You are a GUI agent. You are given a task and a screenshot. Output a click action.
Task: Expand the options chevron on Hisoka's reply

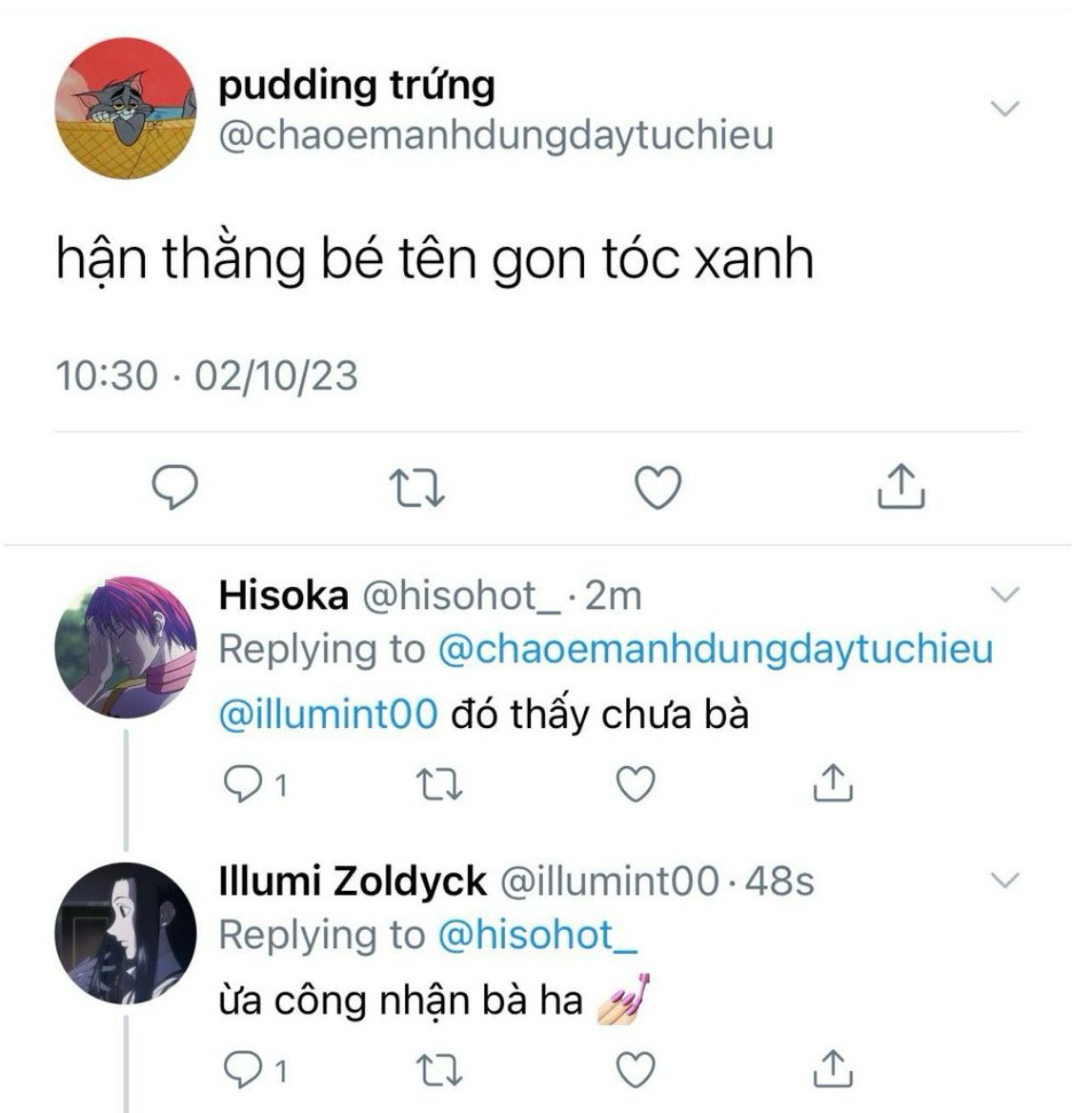click(1004, 594)
